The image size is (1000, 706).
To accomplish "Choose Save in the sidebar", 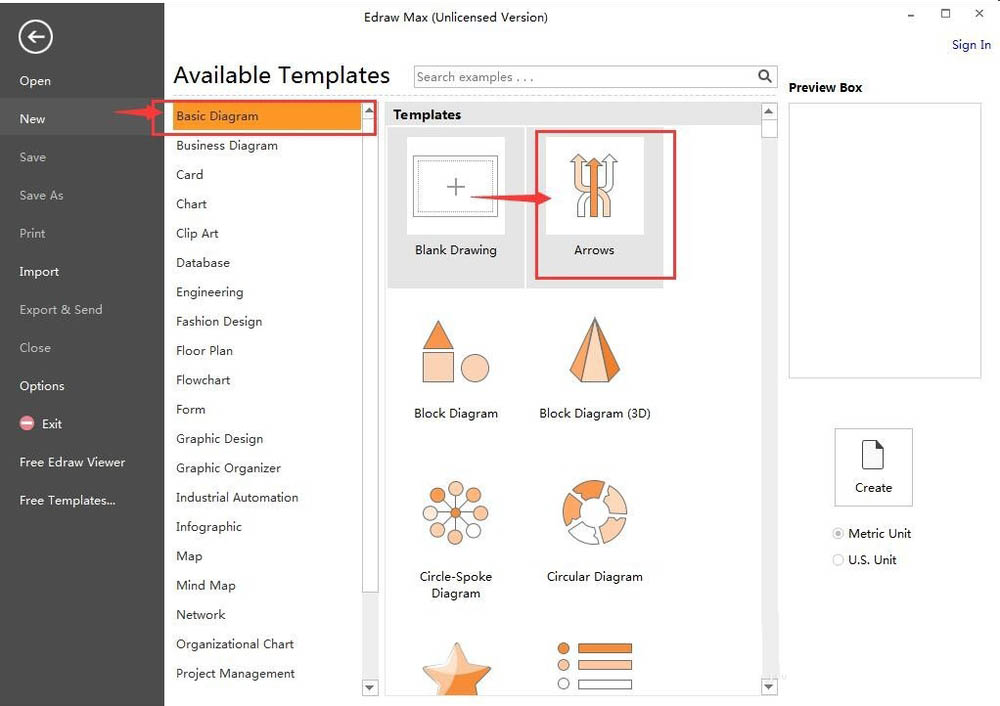I will coord(33,157).
